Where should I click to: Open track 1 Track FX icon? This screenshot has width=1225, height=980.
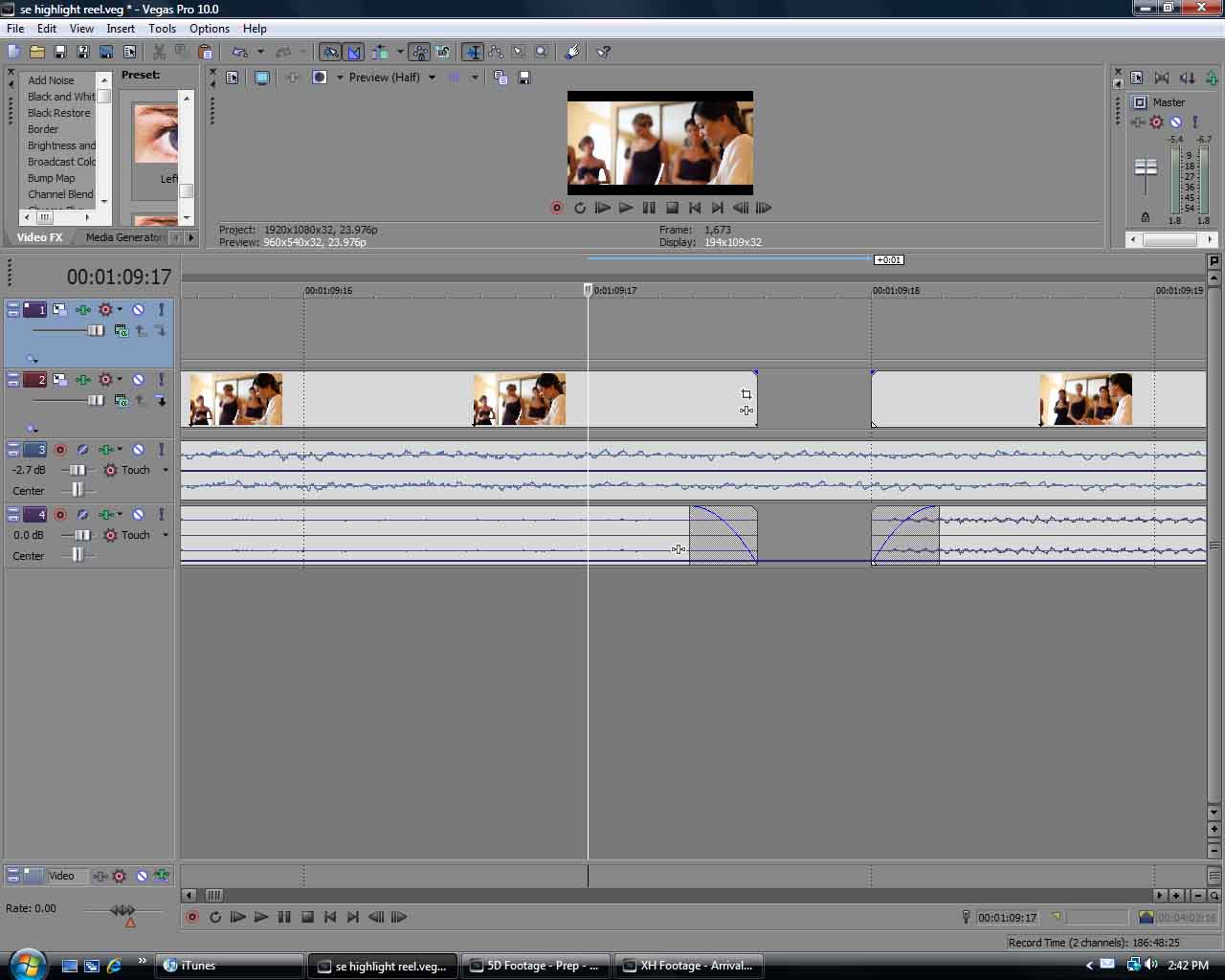point(83,309)
